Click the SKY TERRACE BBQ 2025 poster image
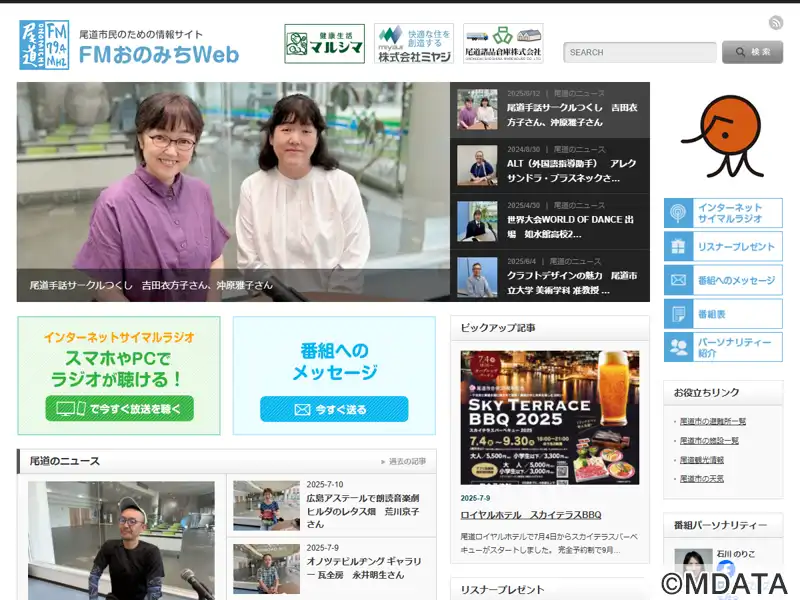The height and width of the screenshot is (600, 800). 549,417
